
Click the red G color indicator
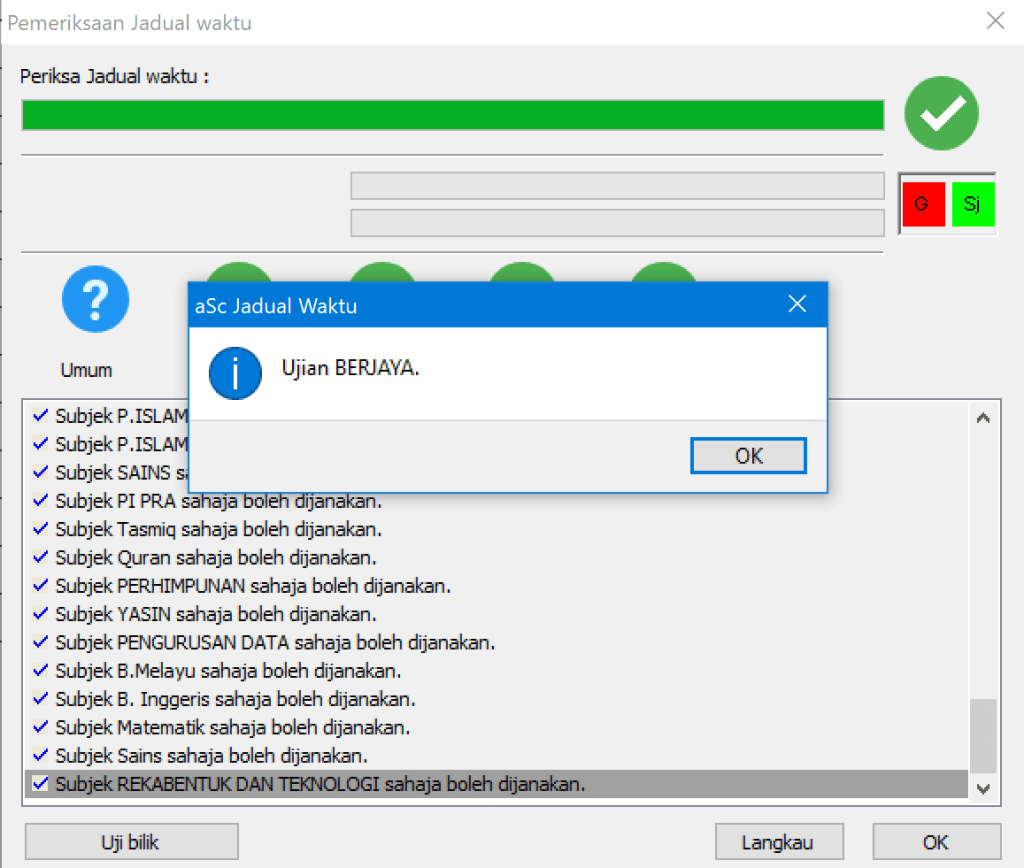point(923,204)
